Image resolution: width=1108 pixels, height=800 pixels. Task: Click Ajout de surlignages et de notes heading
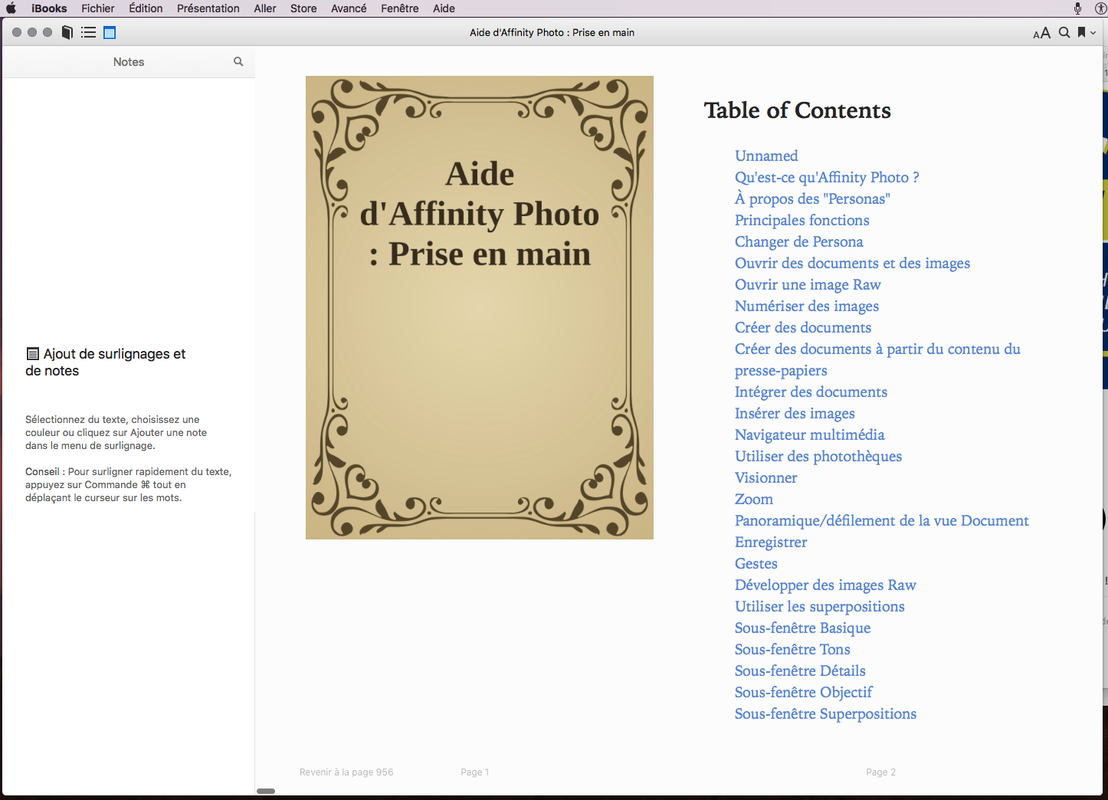[x=105, y=362]
